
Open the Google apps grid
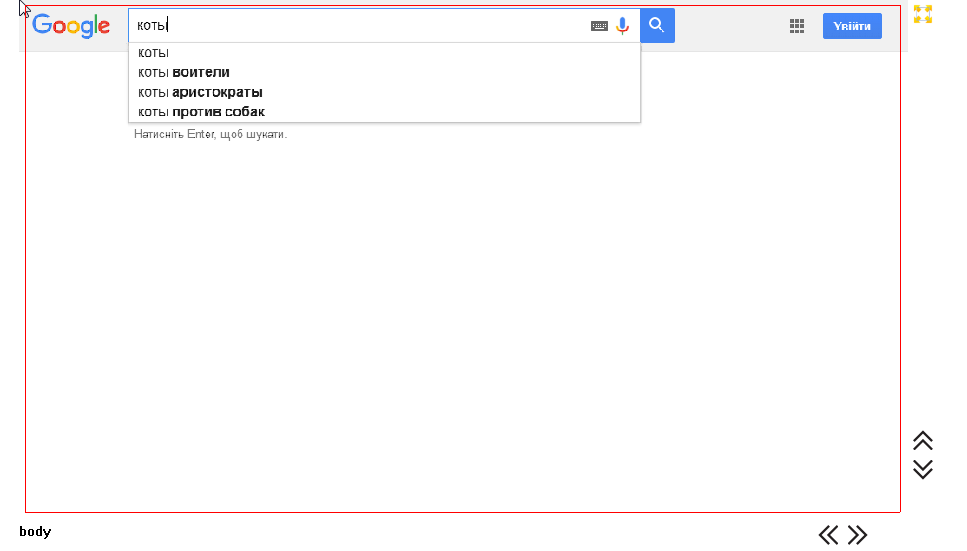pyautogui.click(x=797, y=27)
